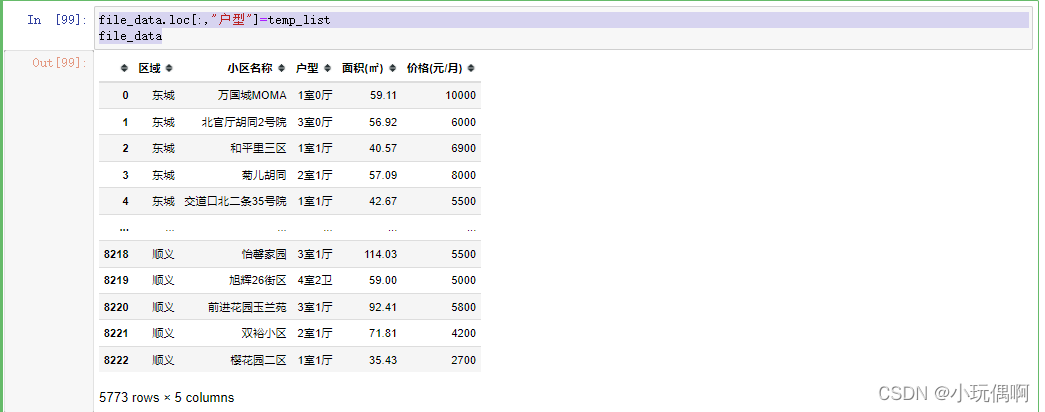This screenshot has height=412, width=1045.
Task: Click area value 114.03
Action: point(381,254)
